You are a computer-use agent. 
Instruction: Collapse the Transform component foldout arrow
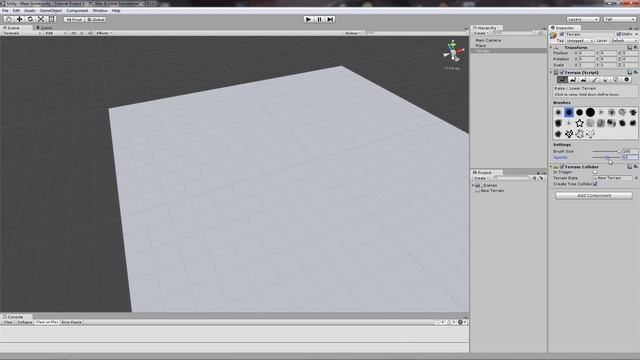[x=551, y=48]
